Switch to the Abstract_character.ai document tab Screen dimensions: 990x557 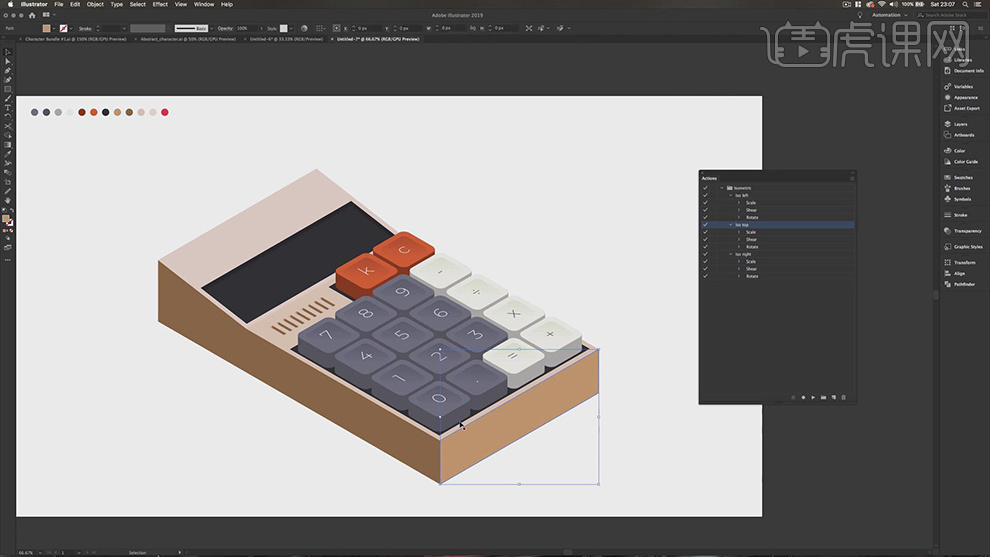point(188,39)
